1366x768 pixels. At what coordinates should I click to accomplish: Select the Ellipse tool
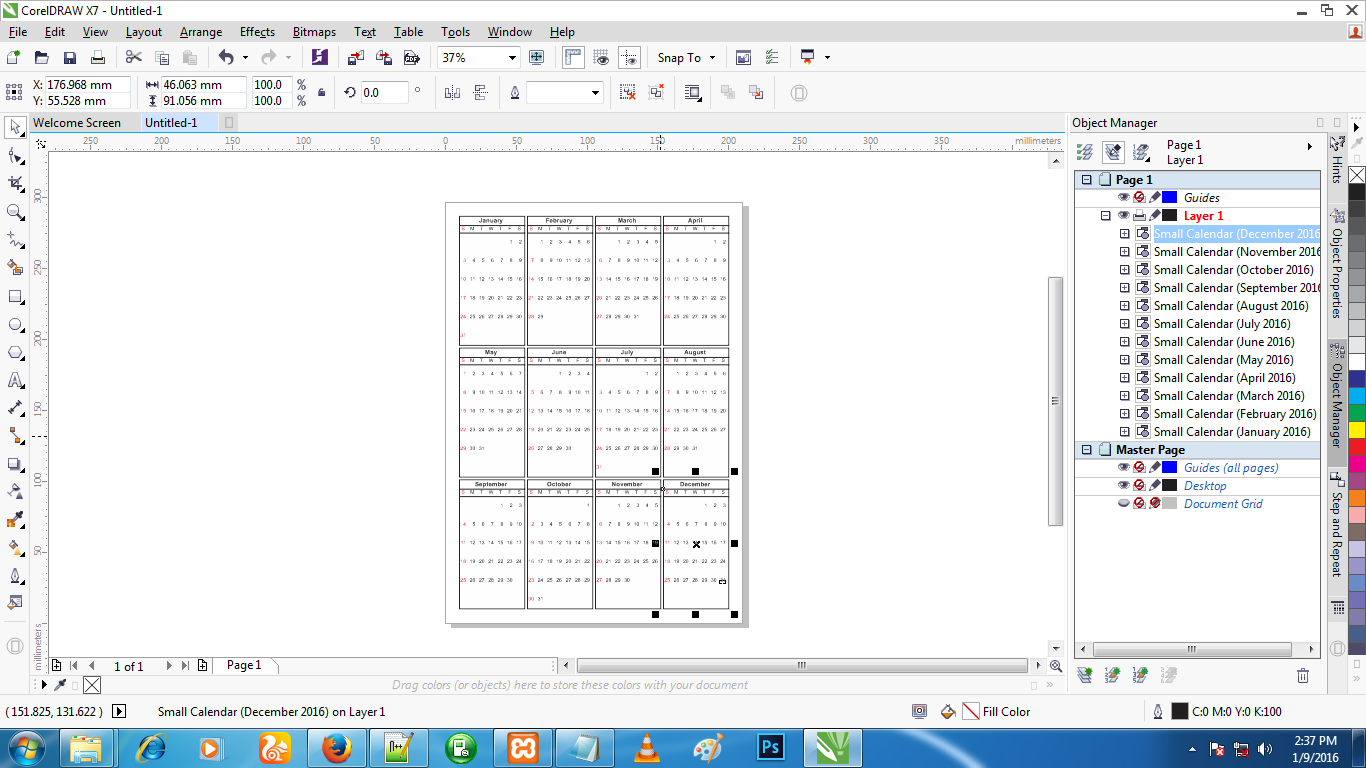coord(15,325)
